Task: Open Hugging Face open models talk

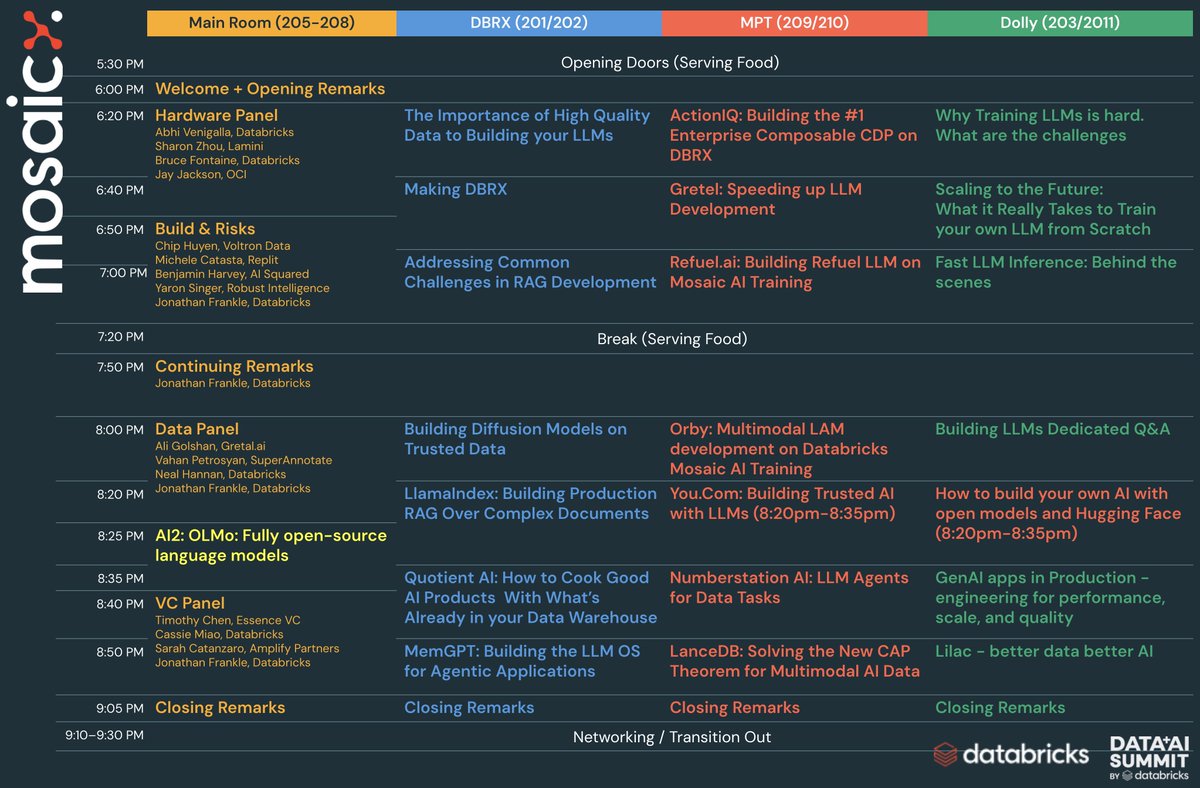Action: coord(1058,513)
